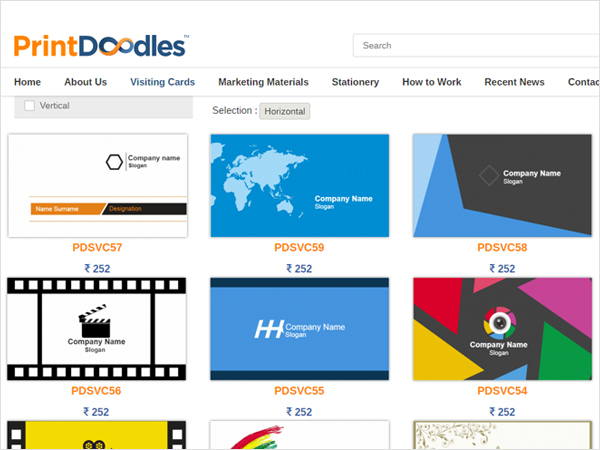Open the Recent News page
The image size is (600, 450).
[514, 82]
